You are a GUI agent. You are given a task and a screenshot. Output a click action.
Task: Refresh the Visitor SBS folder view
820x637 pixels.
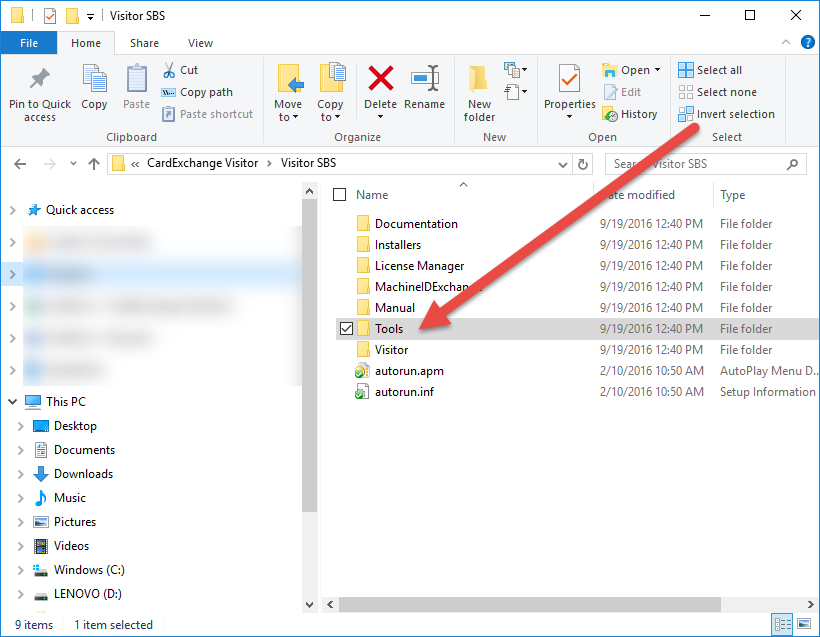[x=583, y=164]
